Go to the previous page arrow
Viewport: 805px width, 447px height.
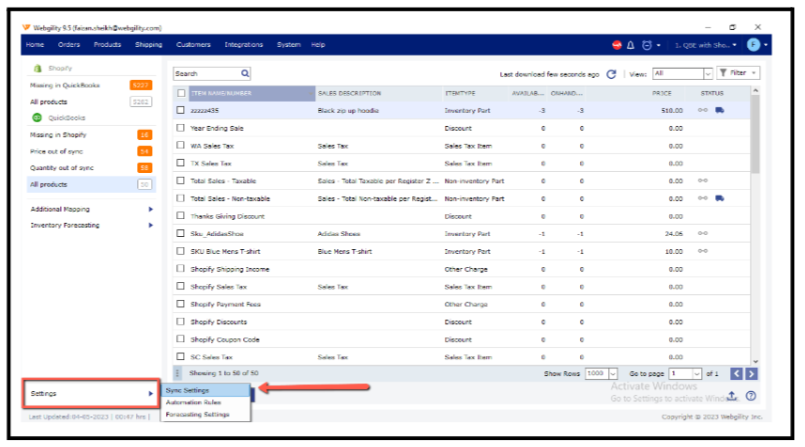pyautogui.click(x=736, y=374)
